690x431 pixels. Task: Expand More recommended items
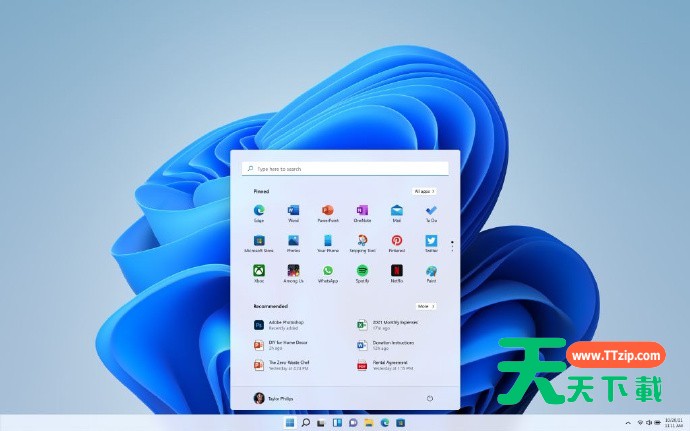click(426, 306)
